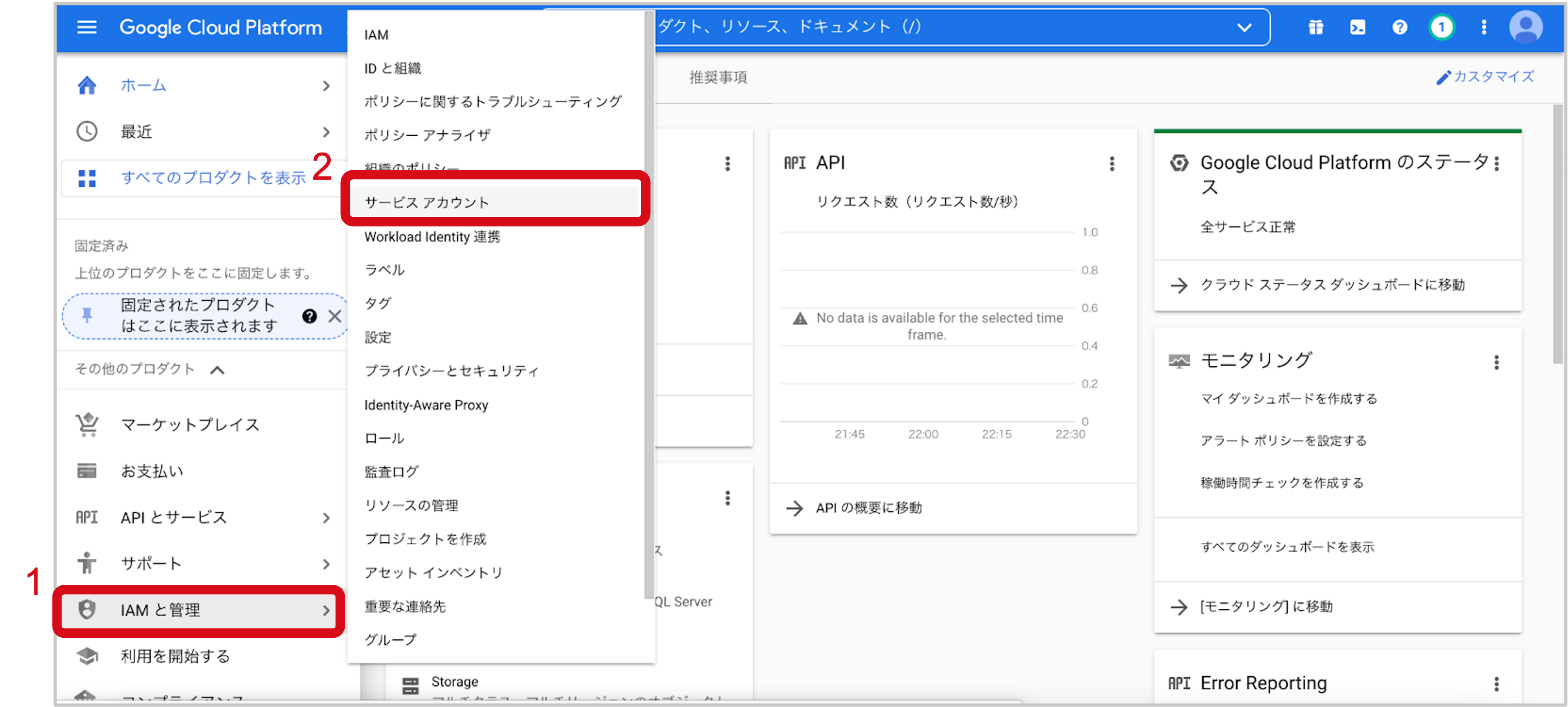Click the Home house icon
This screenshot has width=1568, height=707.
[x=86, y=85]
